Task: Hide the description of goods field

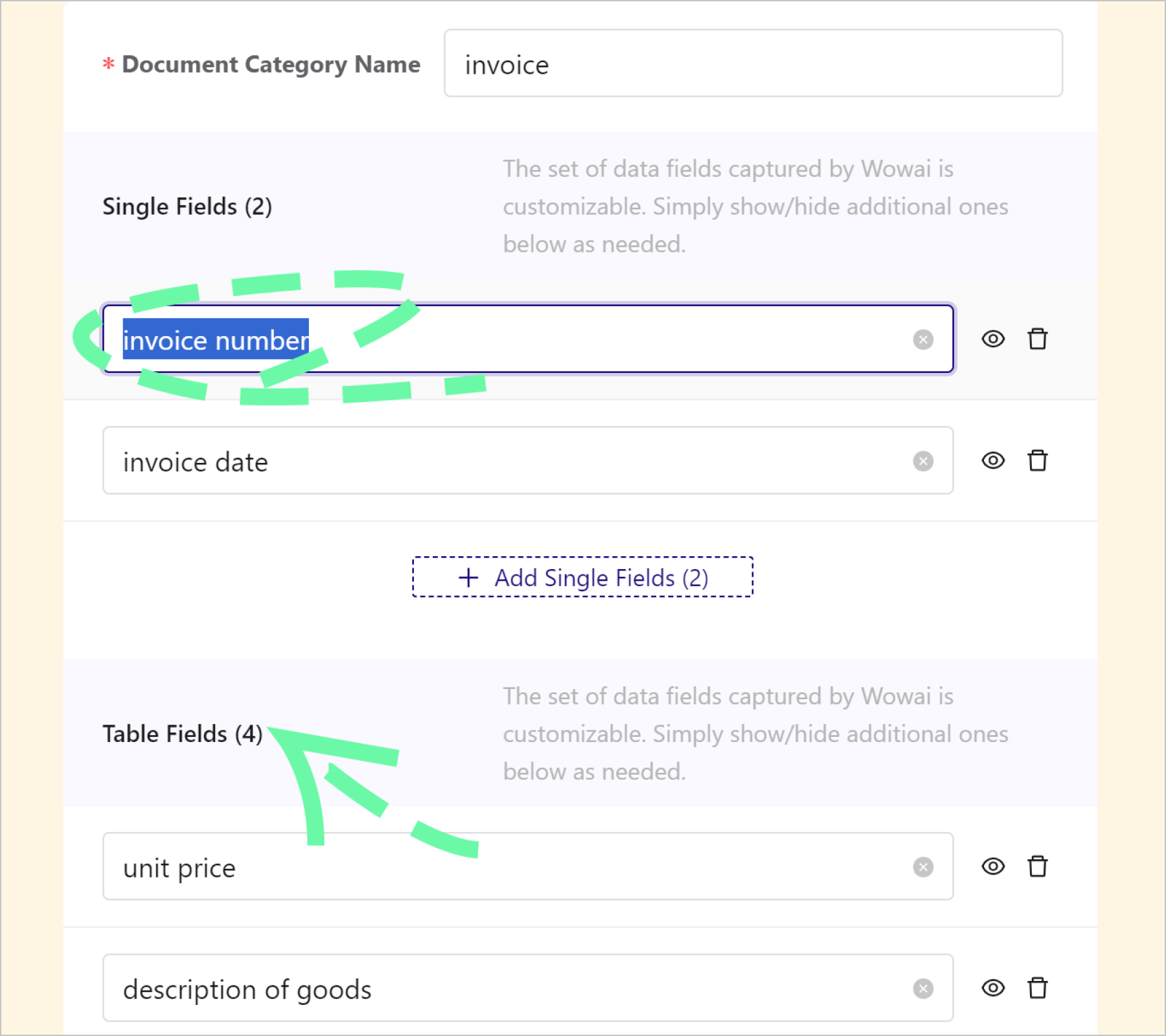Action: tap(992, 988)
